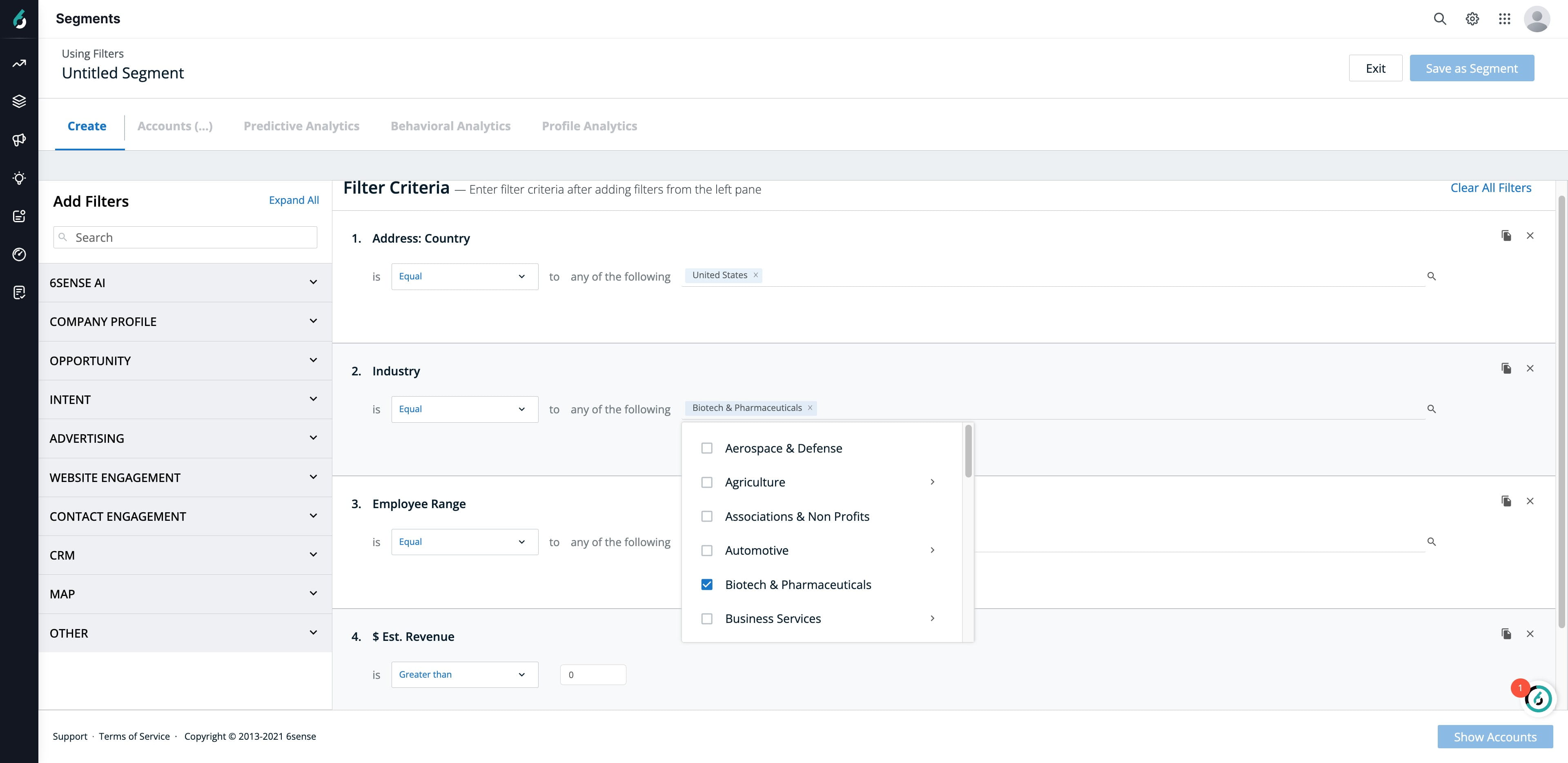1568x763 pixels.
Task: Open the user profile avatar
Action: pyautogui.click(x=1536, y=19)
